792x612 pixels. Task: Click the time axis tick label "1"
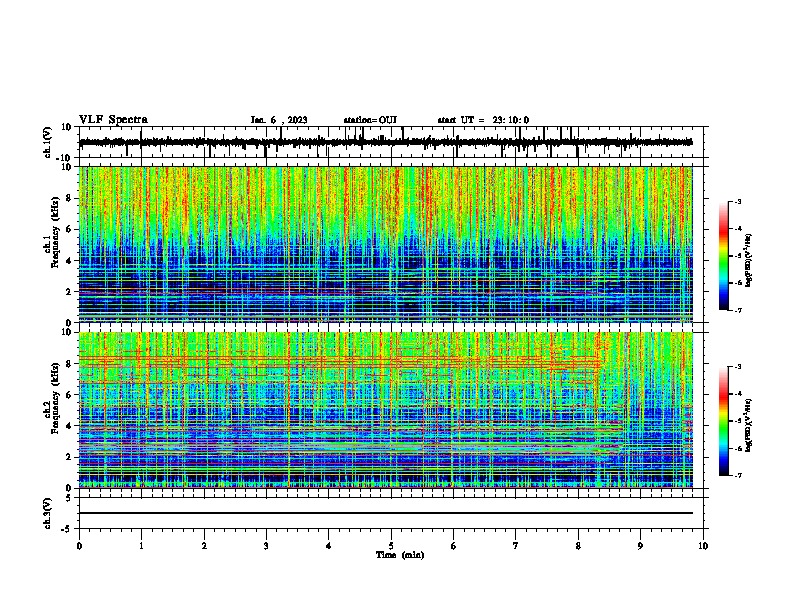pyautogui.click(x=141, y=546)
